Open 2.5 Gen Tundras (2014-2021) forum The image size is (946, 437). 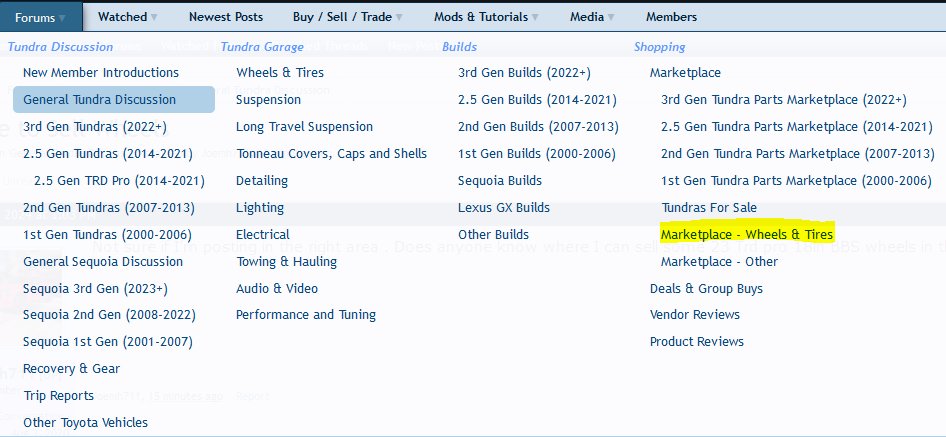coord(108,153)
